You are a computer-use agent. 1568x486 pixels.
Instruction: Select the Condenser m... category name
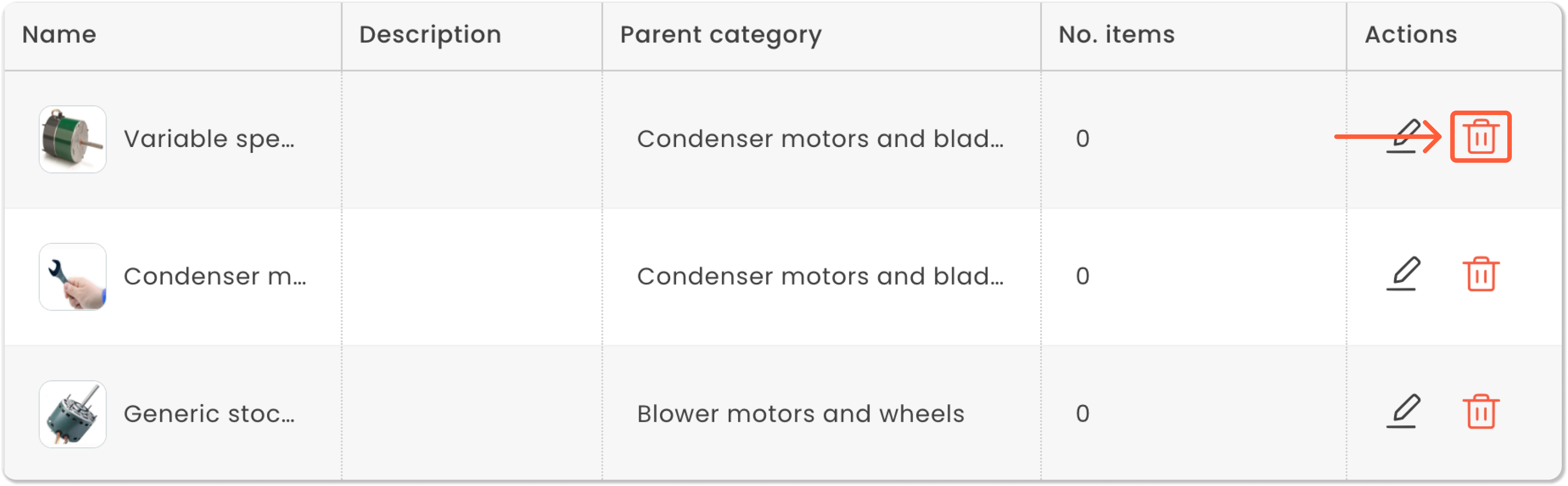point(215,277)
